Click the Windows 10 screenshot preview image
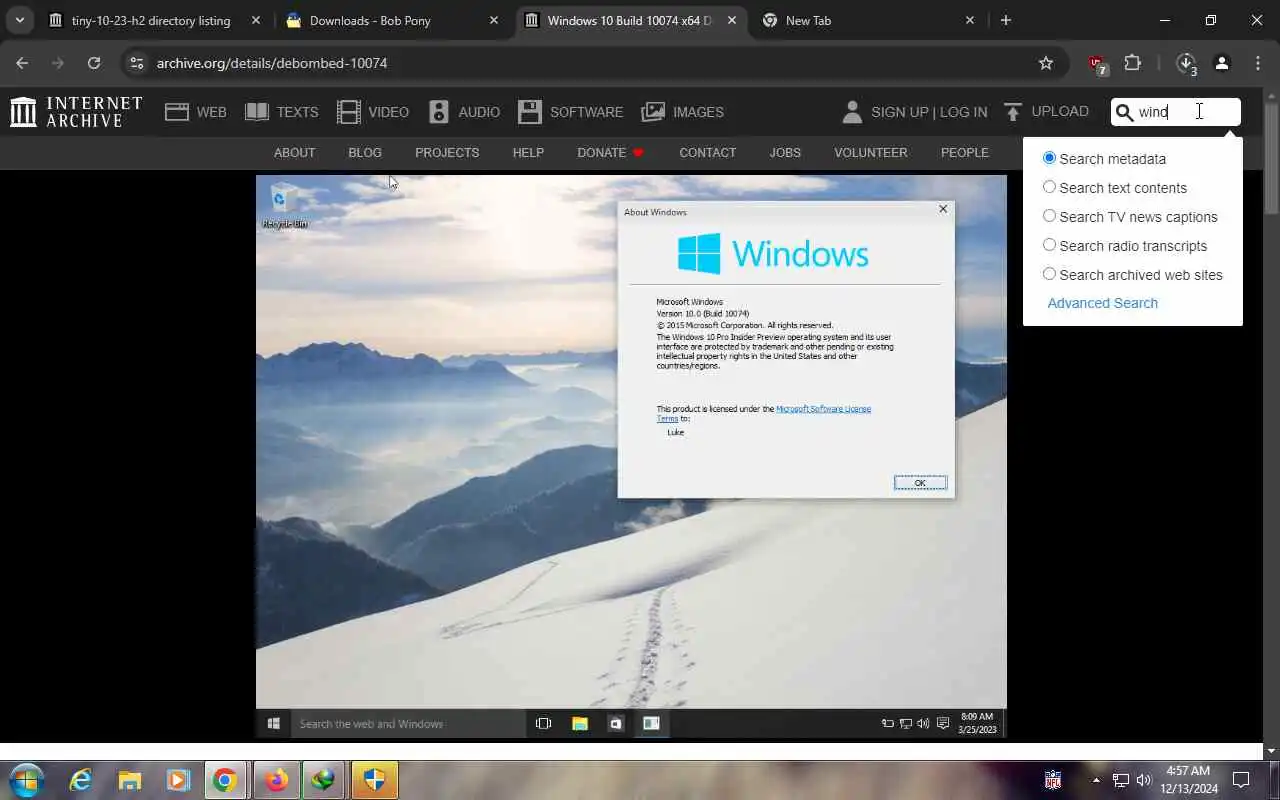This screenshot has width=1280, height=800. (631, 457)
